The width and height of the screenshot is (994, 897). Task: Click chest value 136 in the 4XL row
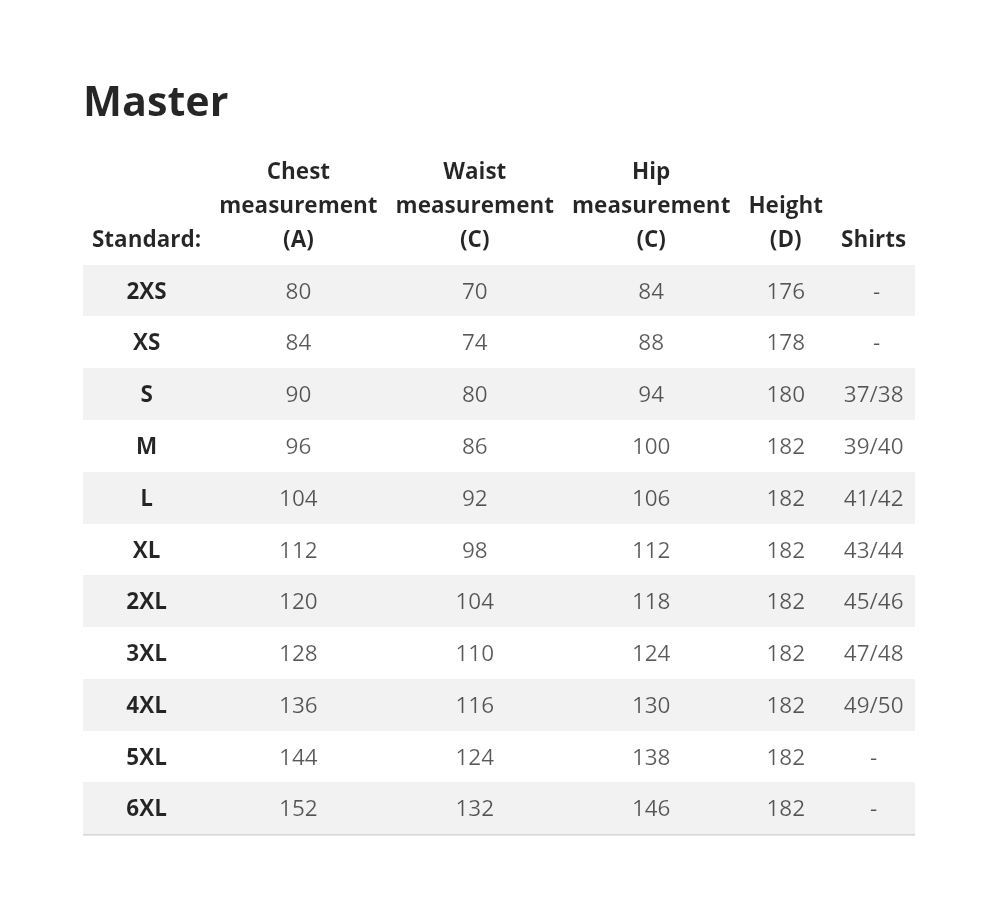298,705
